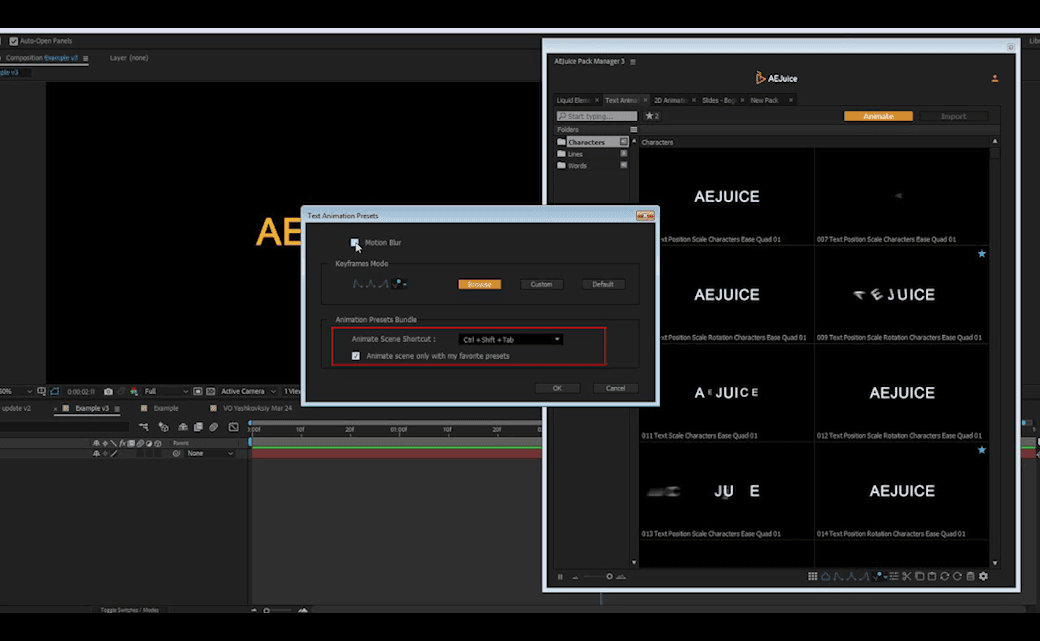
Task: Switch to the Example timeline tab
Action: tap(166, 409)
